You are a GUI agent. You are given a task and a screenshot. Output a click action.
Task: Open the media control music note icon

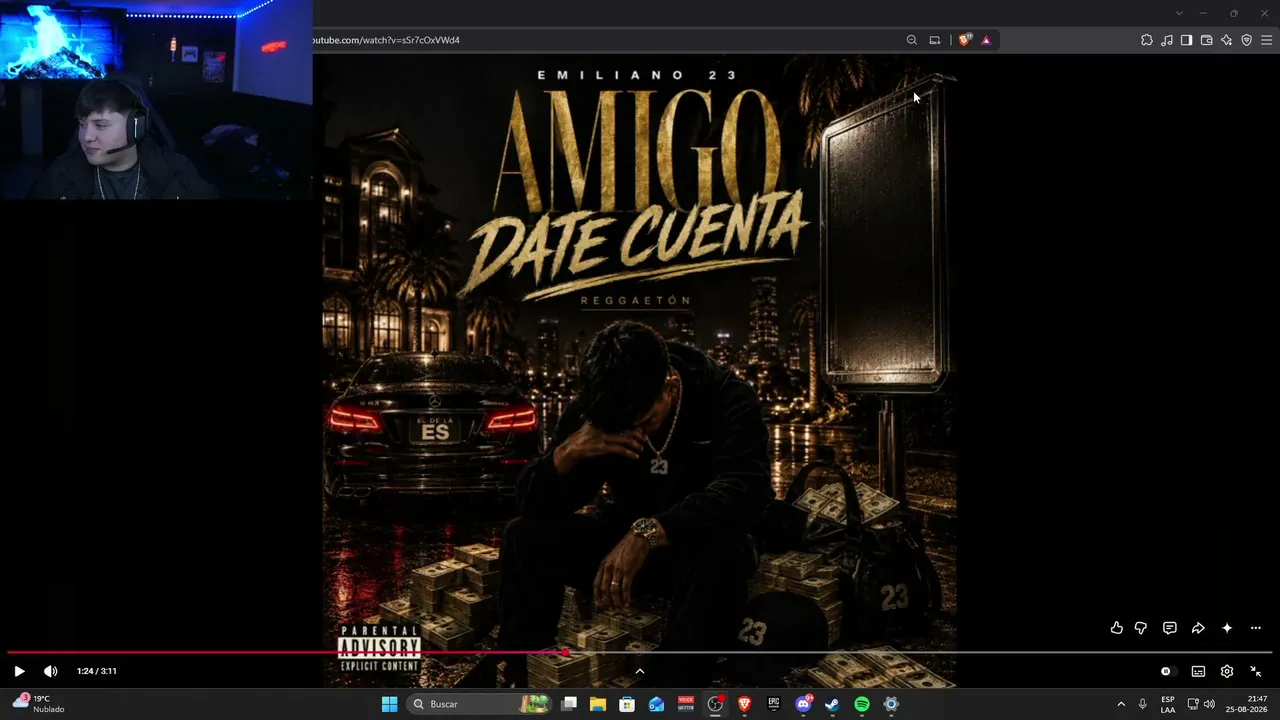(x=1167, y=40)
